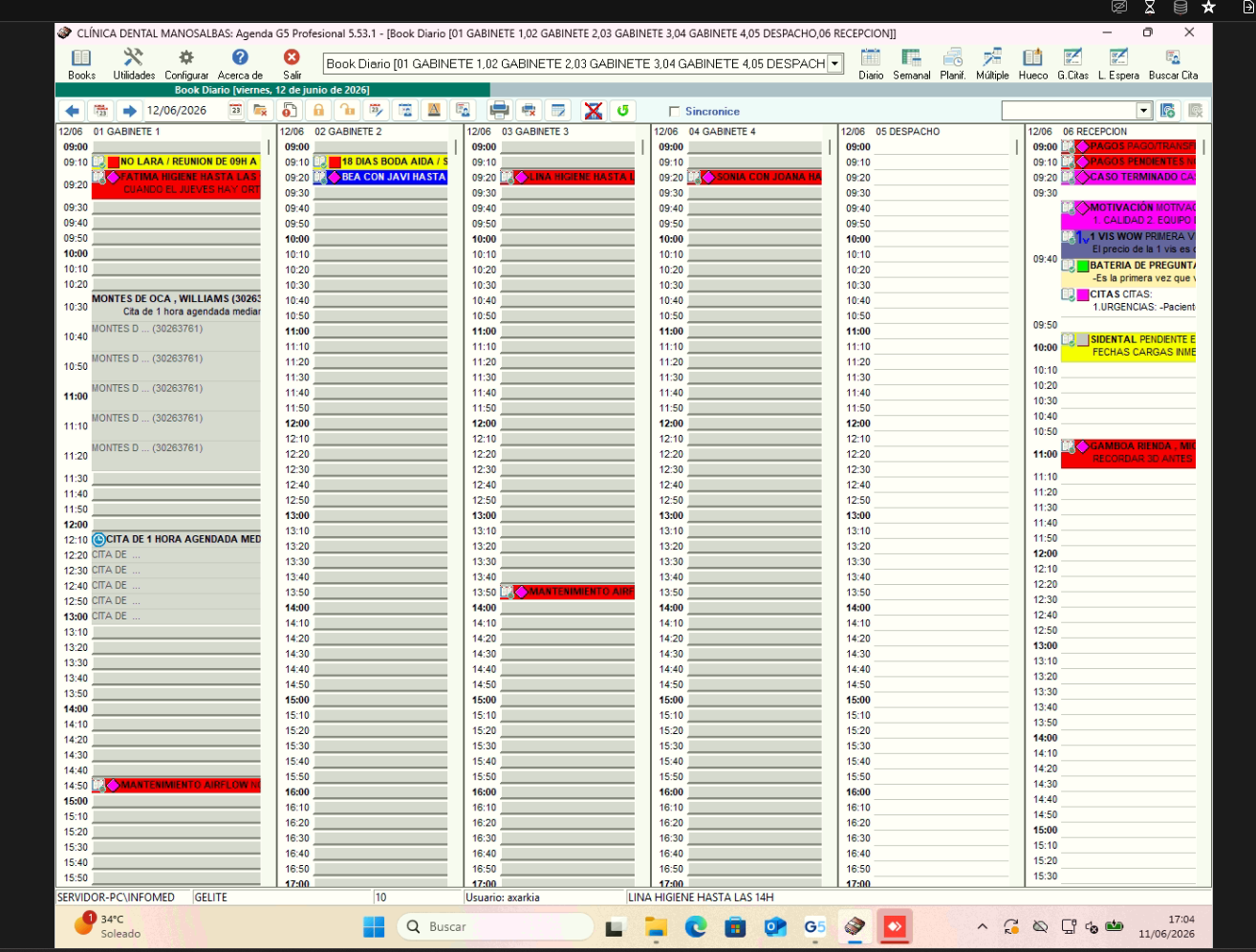Screen dimensions: 1256x952
Task: Go to the previous day with the left arrow
Action: [73, 111]
